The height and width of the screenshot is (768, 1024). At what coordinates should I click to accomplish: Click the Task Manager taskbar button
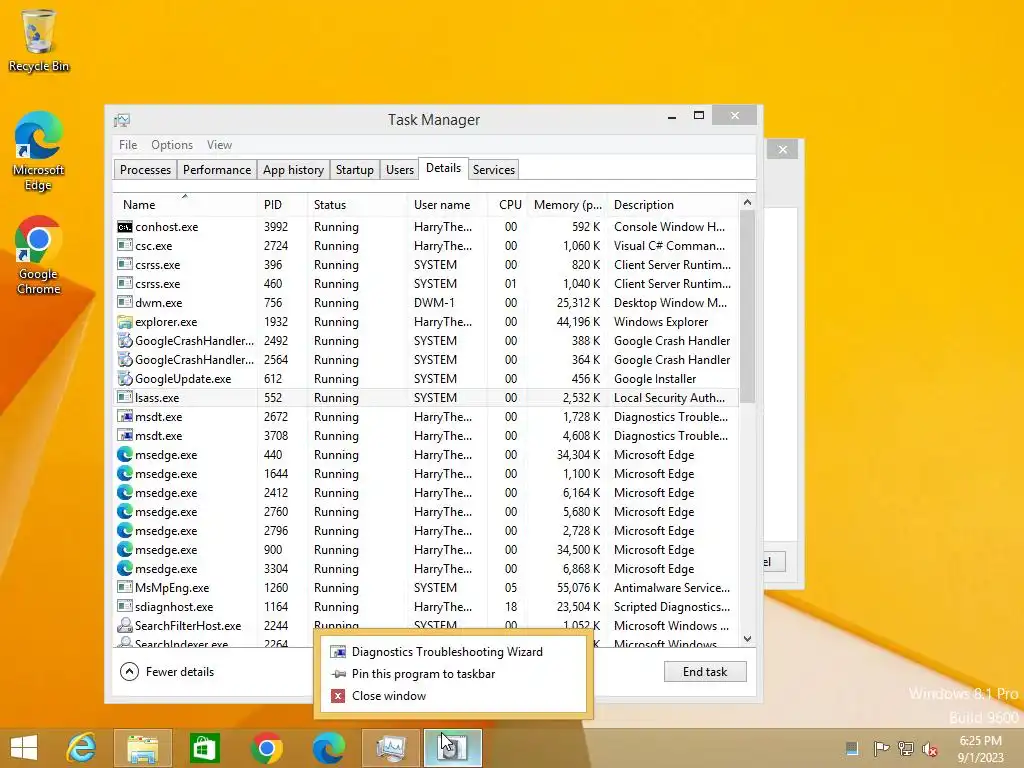[x=391, y=748]
